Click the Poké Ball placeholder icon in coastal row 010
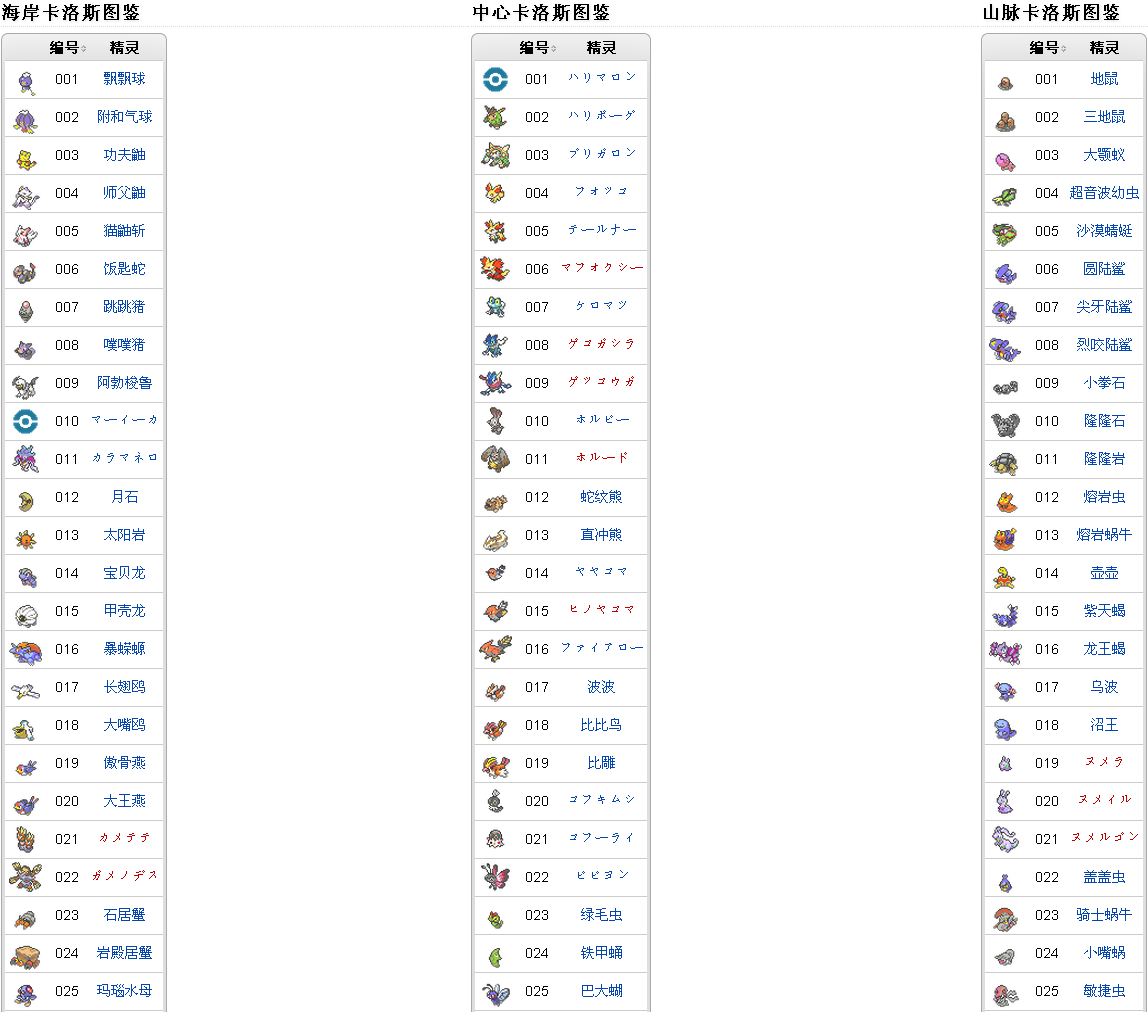This screenshot has width=1148, height=1012. click(25, 421)
